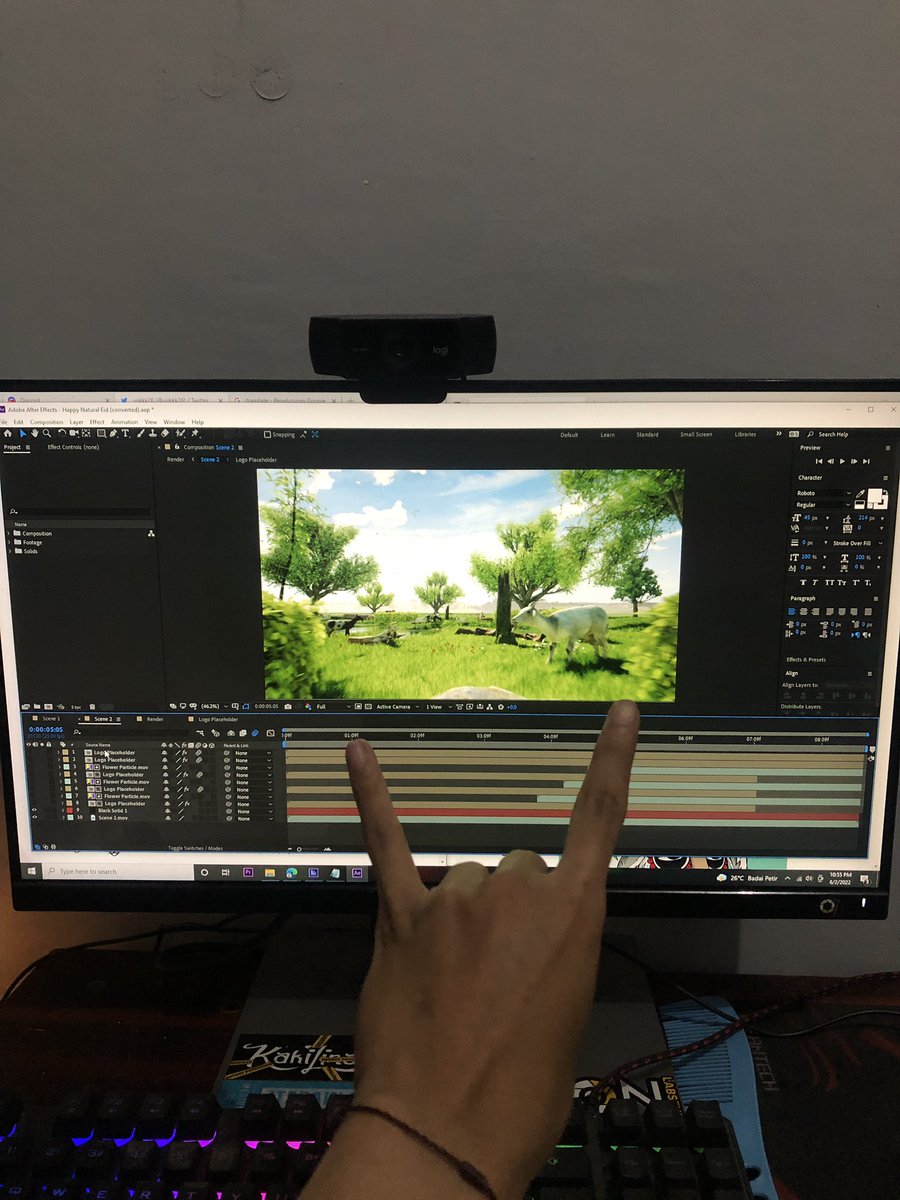Jump to first frame in Preview panel
The width and height of the screenshot is (900, 1200).
819,461
